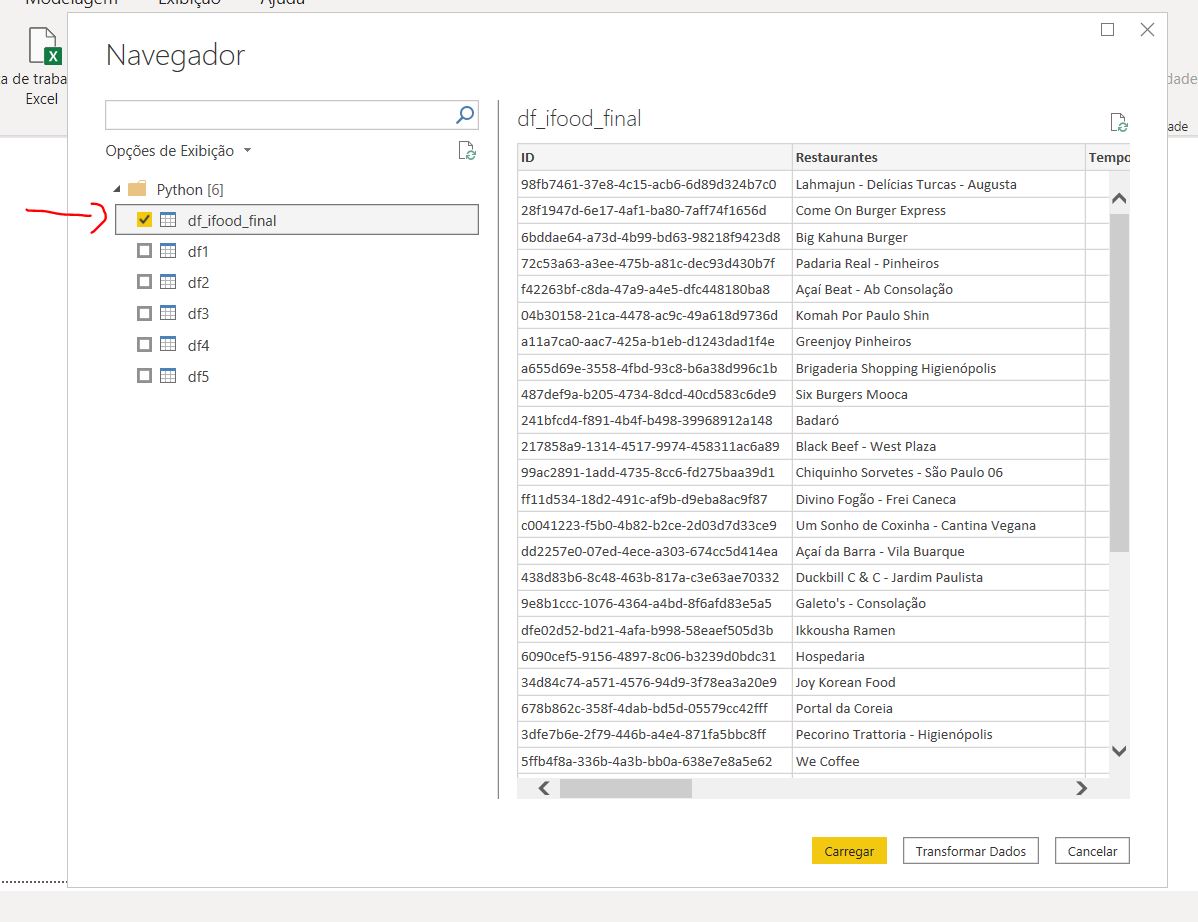Click the table icon next to df_ifood_final
Image resolution: width=1198 pixels, height=922 pixels.
(x=168, y=220)
